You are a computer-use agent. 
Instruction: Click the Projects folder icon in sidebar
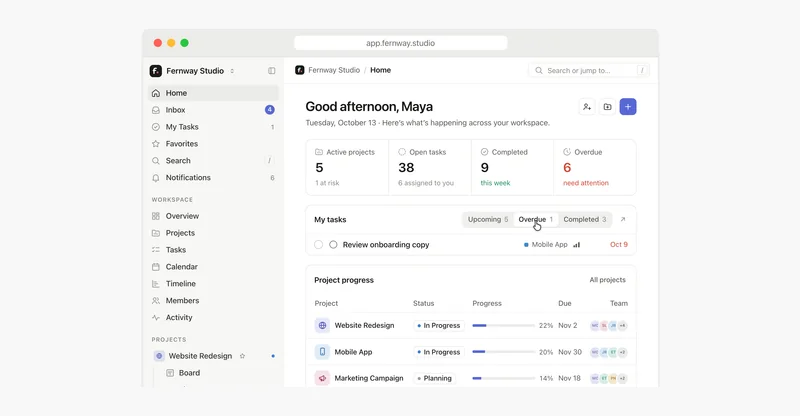(x=156, y=233)
